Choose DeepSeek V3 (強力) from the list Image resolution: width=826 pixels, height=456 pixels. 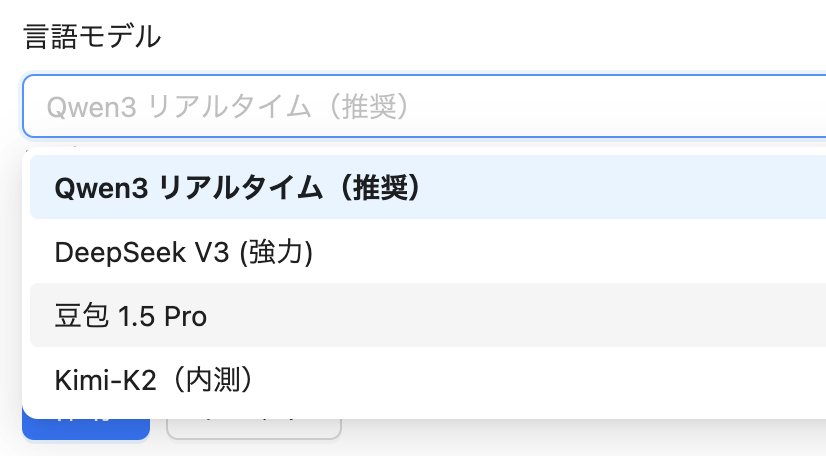tap(428, 251)
